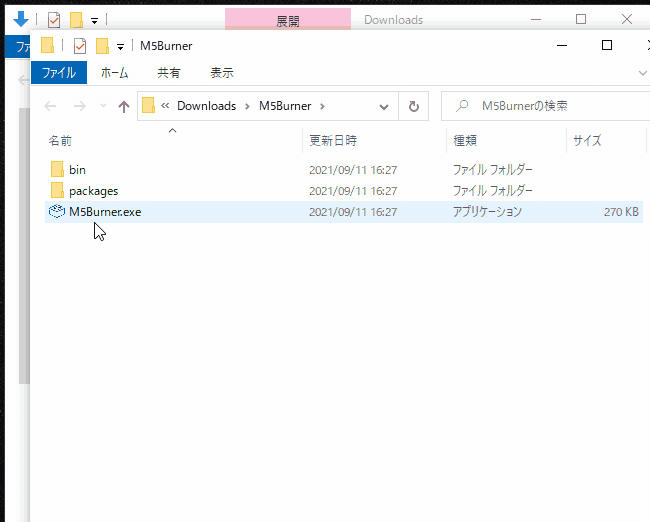Select the M5Burner.exe application icon
650x522 pixels.
click(57, 211)
